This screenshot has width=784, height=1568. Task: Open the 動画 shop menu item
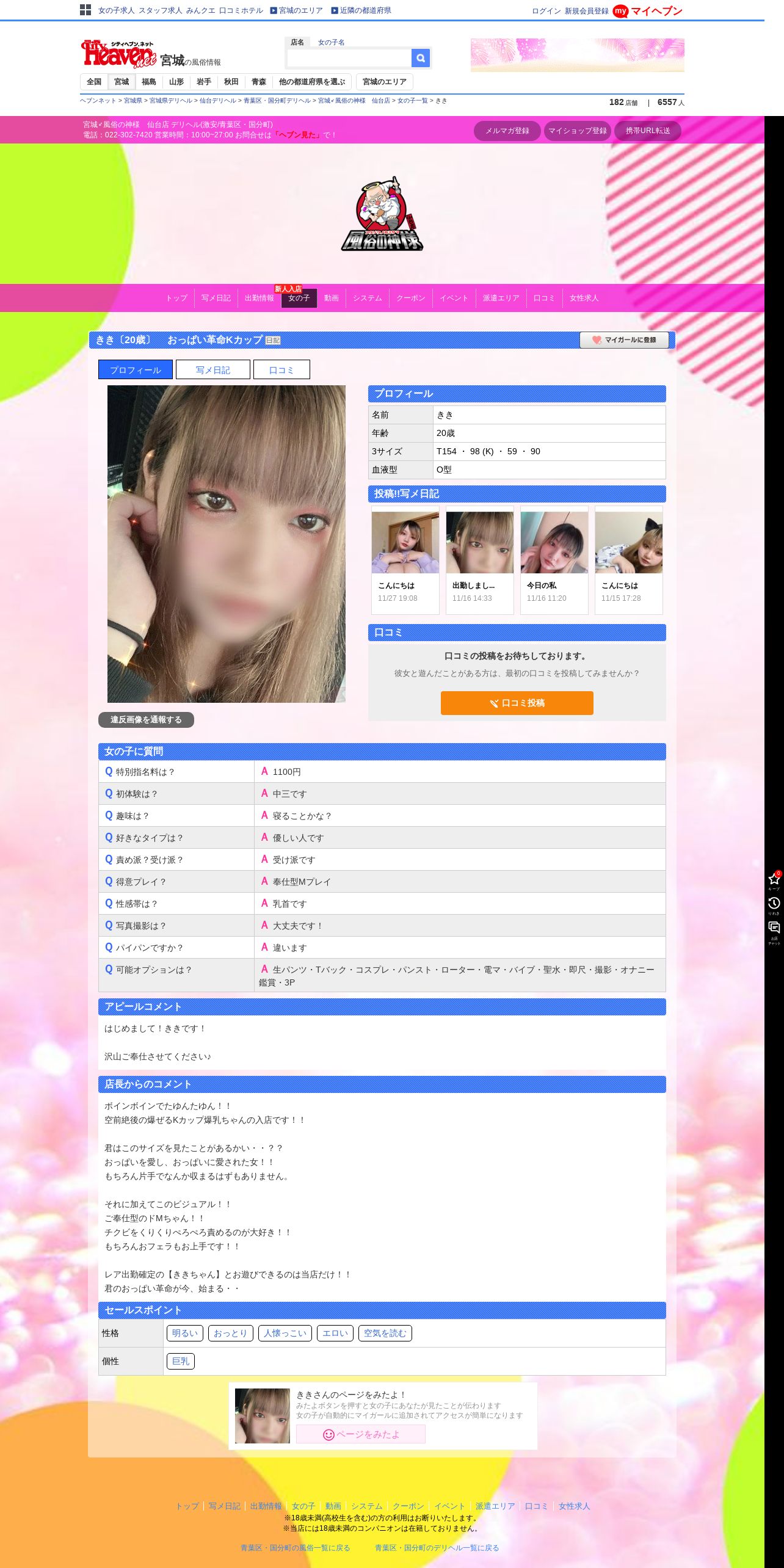(x=332, y=298)
